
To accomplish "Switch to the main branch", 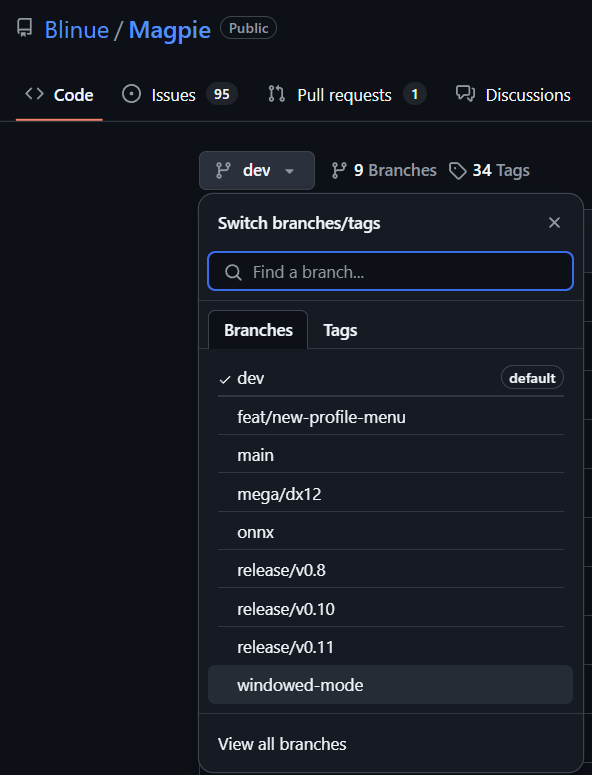I will tap(390, 455).
